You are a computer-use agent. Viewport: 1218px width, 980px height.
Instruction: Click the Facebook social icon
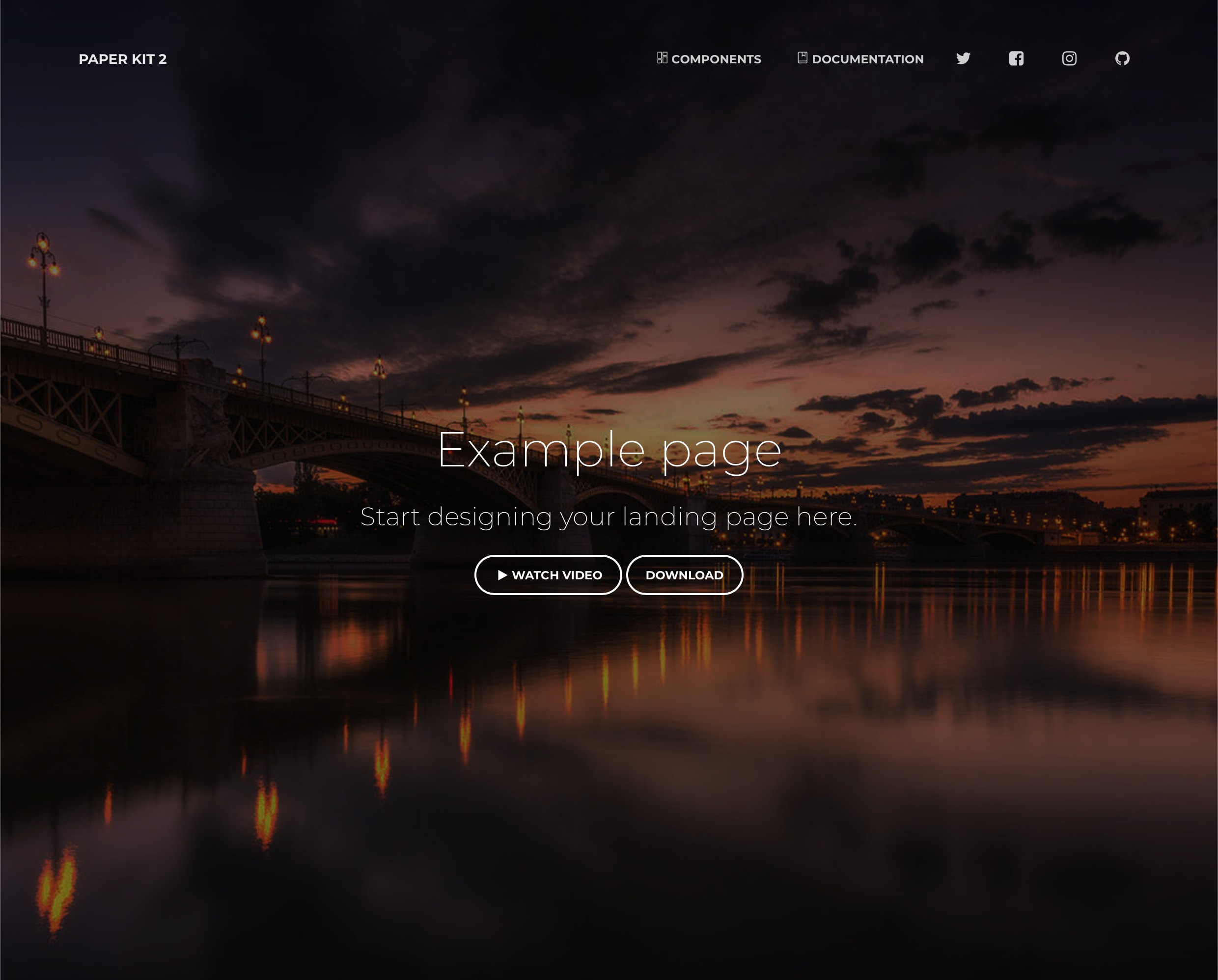[x=1016, y=58]
